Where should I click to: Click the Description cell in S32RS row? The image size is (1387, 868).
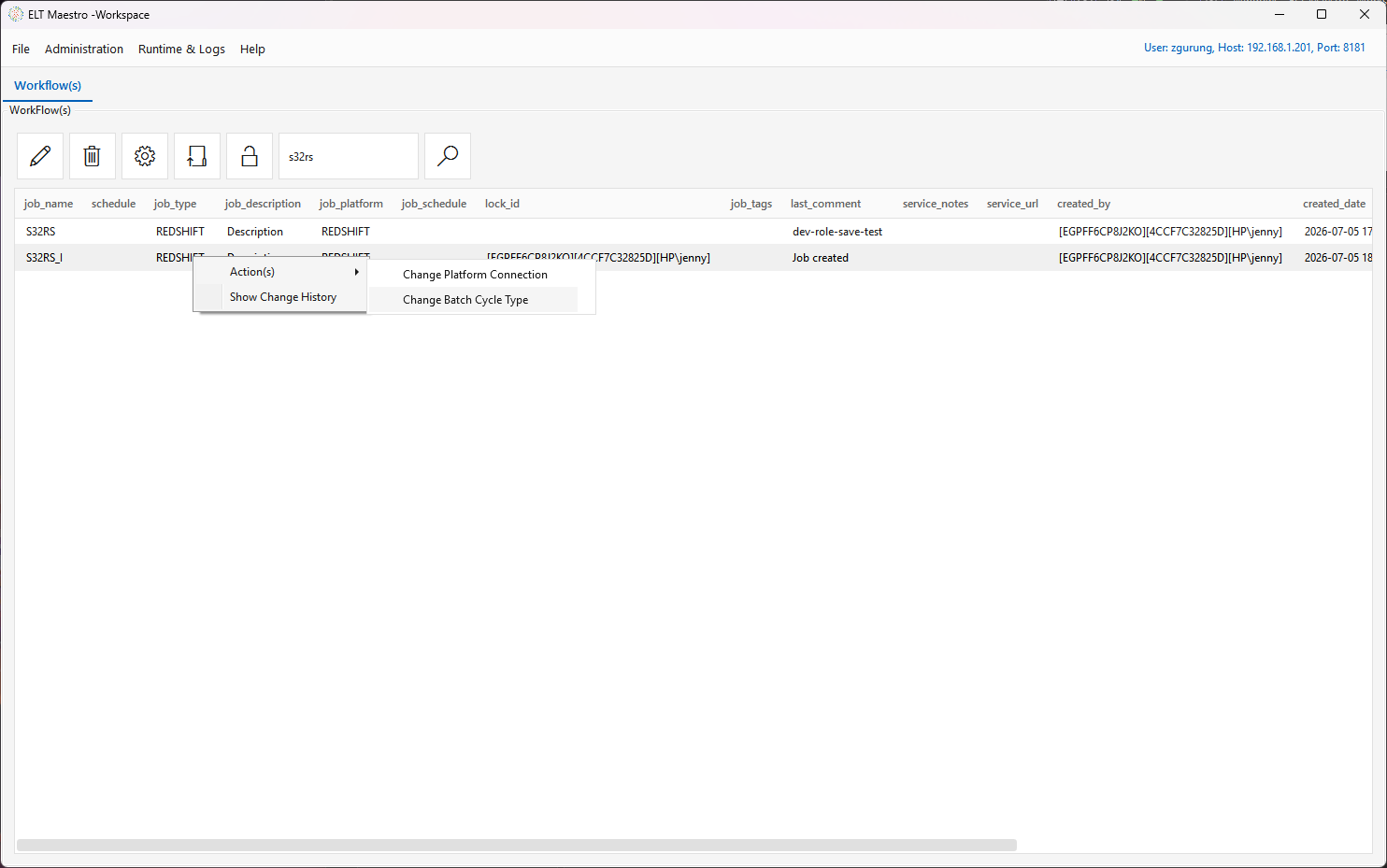coord(255,232)
